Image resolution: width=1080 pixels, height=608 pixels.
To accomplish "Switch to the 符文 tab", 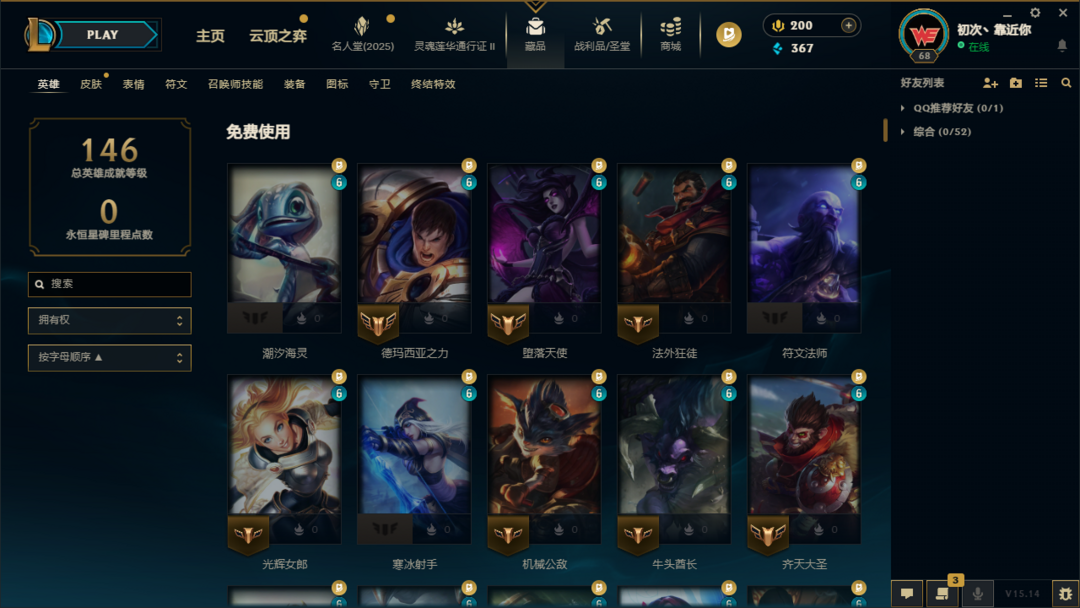I will pyautogui.click(x=176, y=84).
